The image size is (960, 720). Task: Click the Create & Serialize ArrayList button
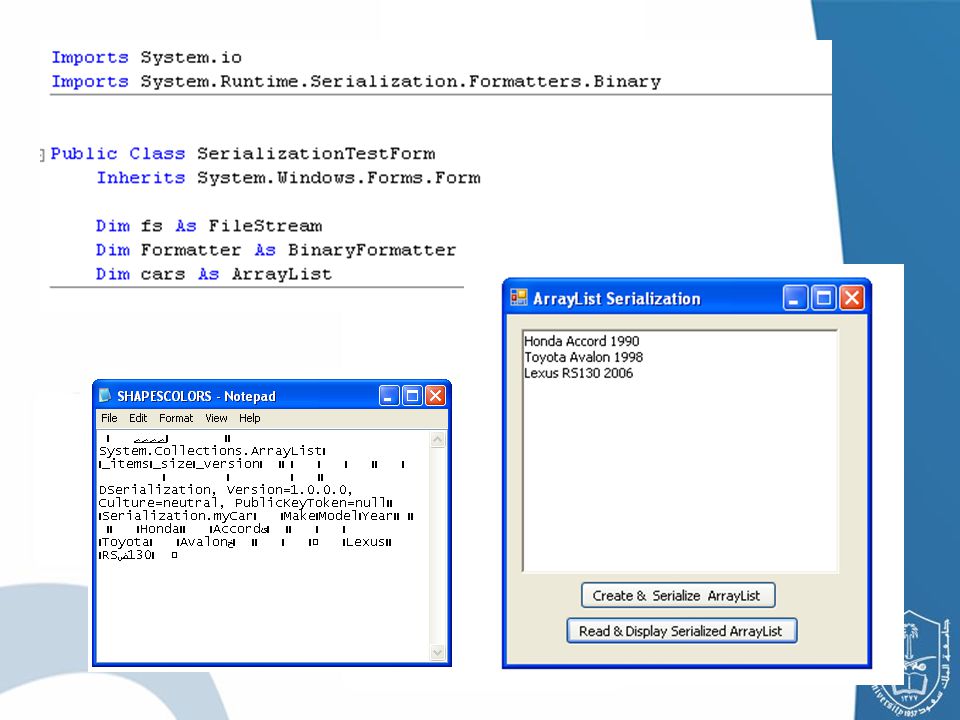pyautogui.click(x=678, y=596)
